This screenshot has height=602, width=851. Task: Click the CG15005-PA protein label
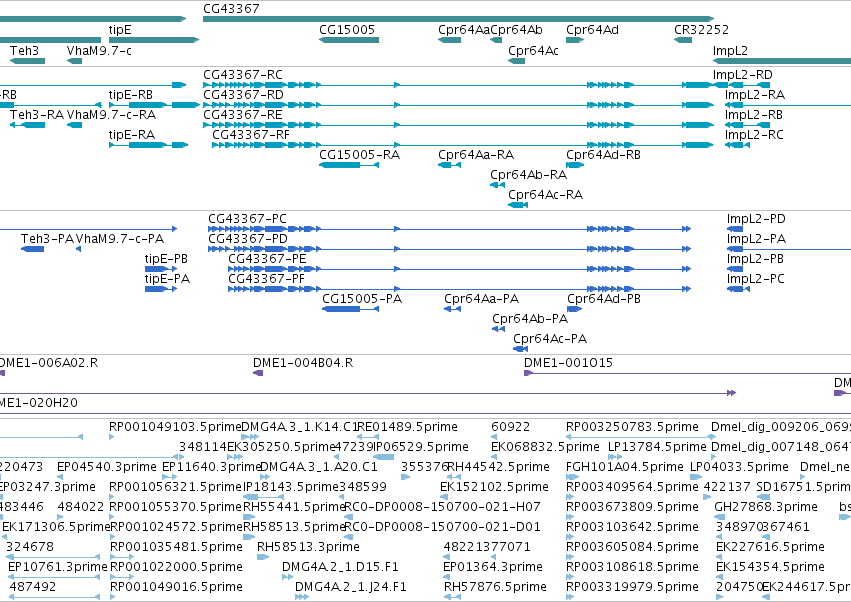point(362,299)
